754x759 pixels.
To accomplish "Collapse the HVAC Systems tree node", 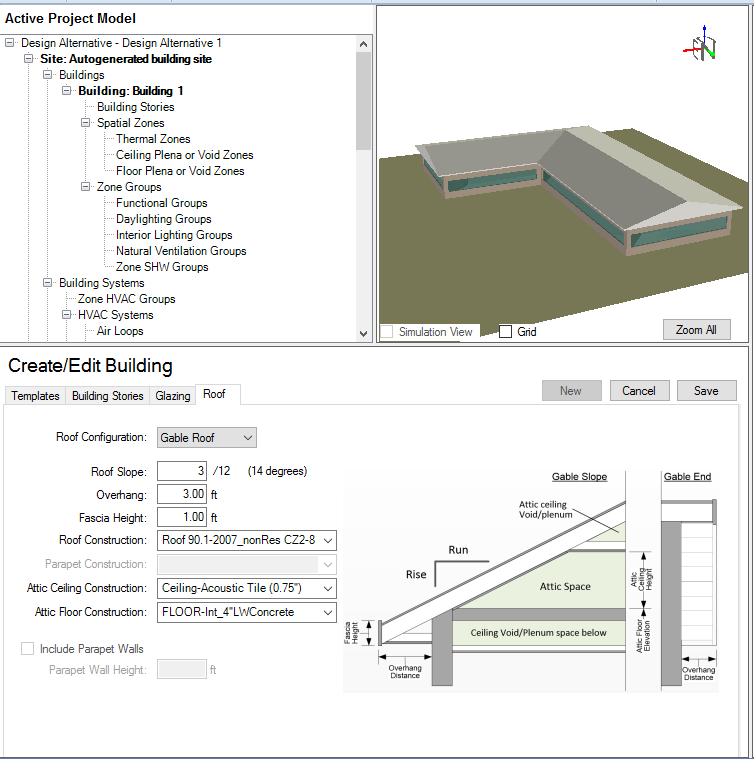I will pos(67,315).
